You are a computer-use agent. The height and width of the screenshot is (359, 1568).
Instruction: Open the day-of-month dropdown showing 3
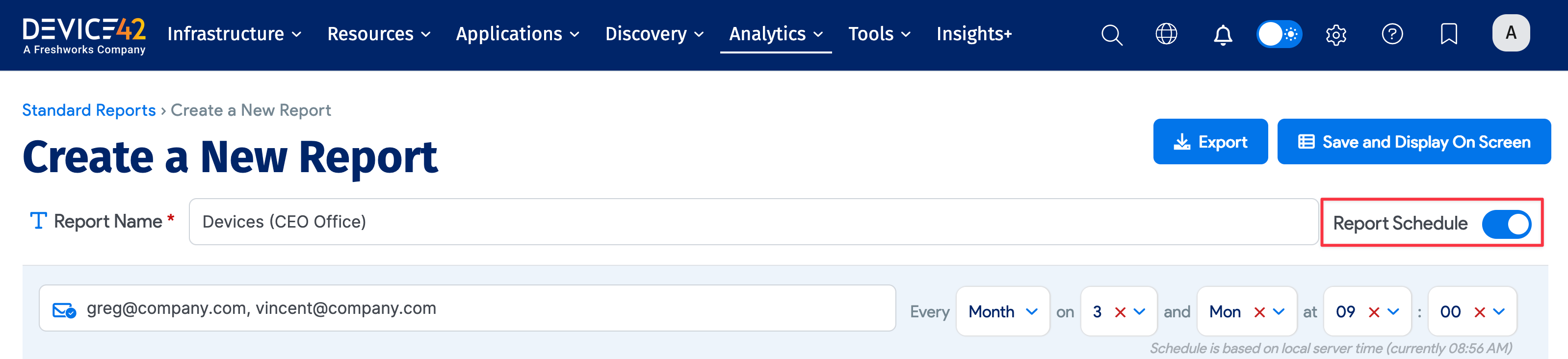pyautogui.click(x=1139, y=311)
